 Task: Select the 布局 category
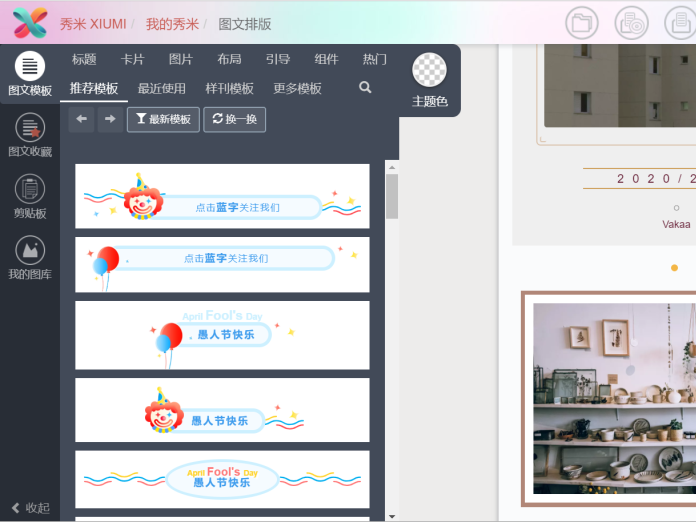(x=229, y=60)
